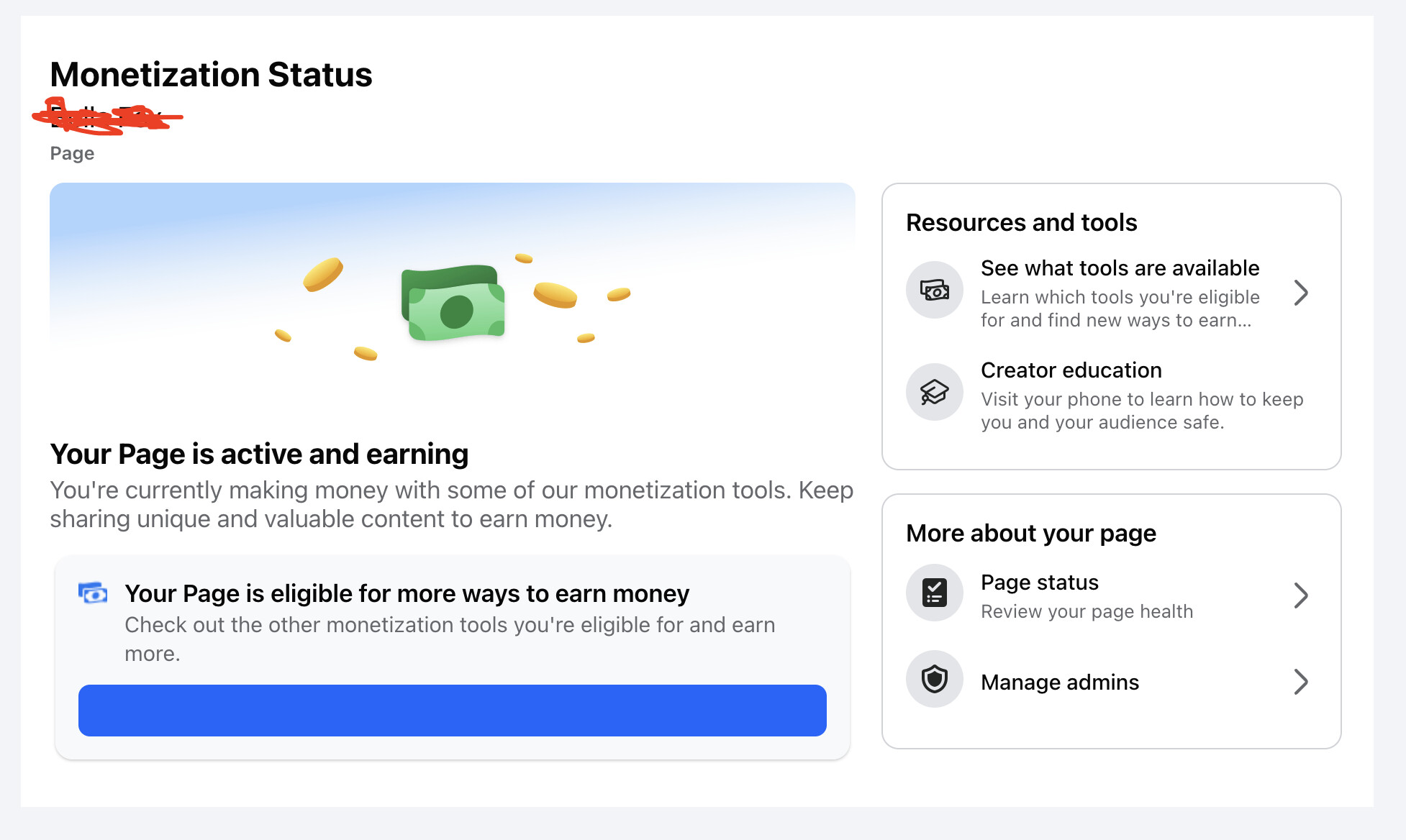Click the checklist Page status icon
1406x840 pixels.
point(934,593)
